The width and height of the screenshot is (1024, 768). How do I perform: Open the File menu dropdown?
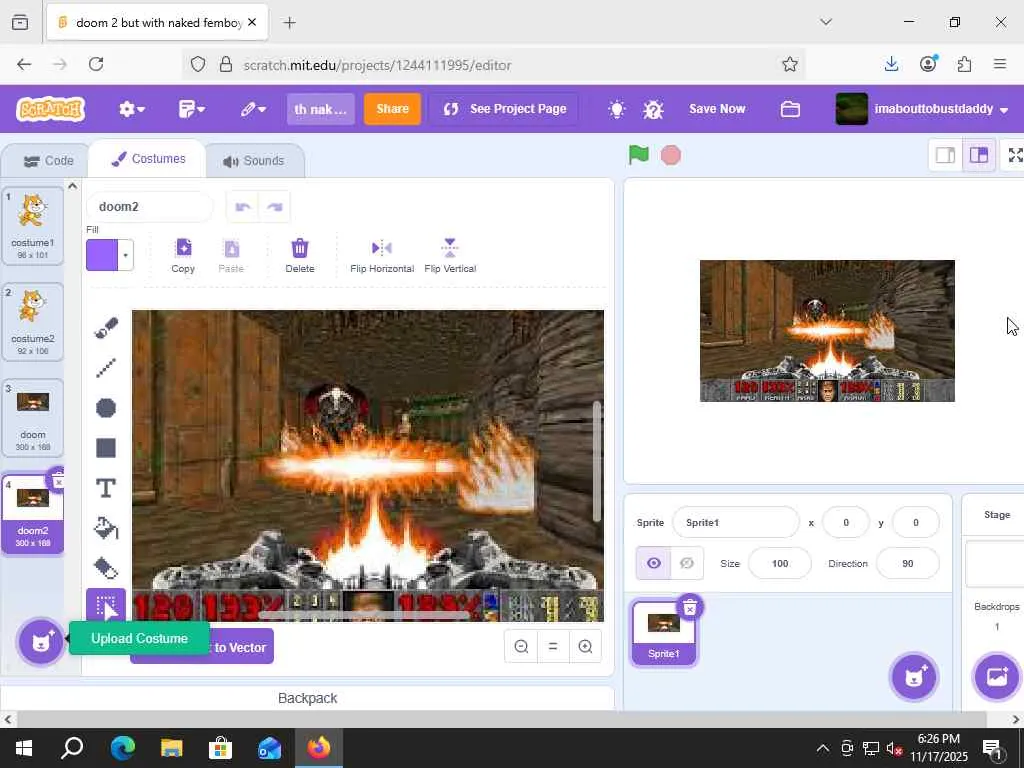tap(191, 109)
